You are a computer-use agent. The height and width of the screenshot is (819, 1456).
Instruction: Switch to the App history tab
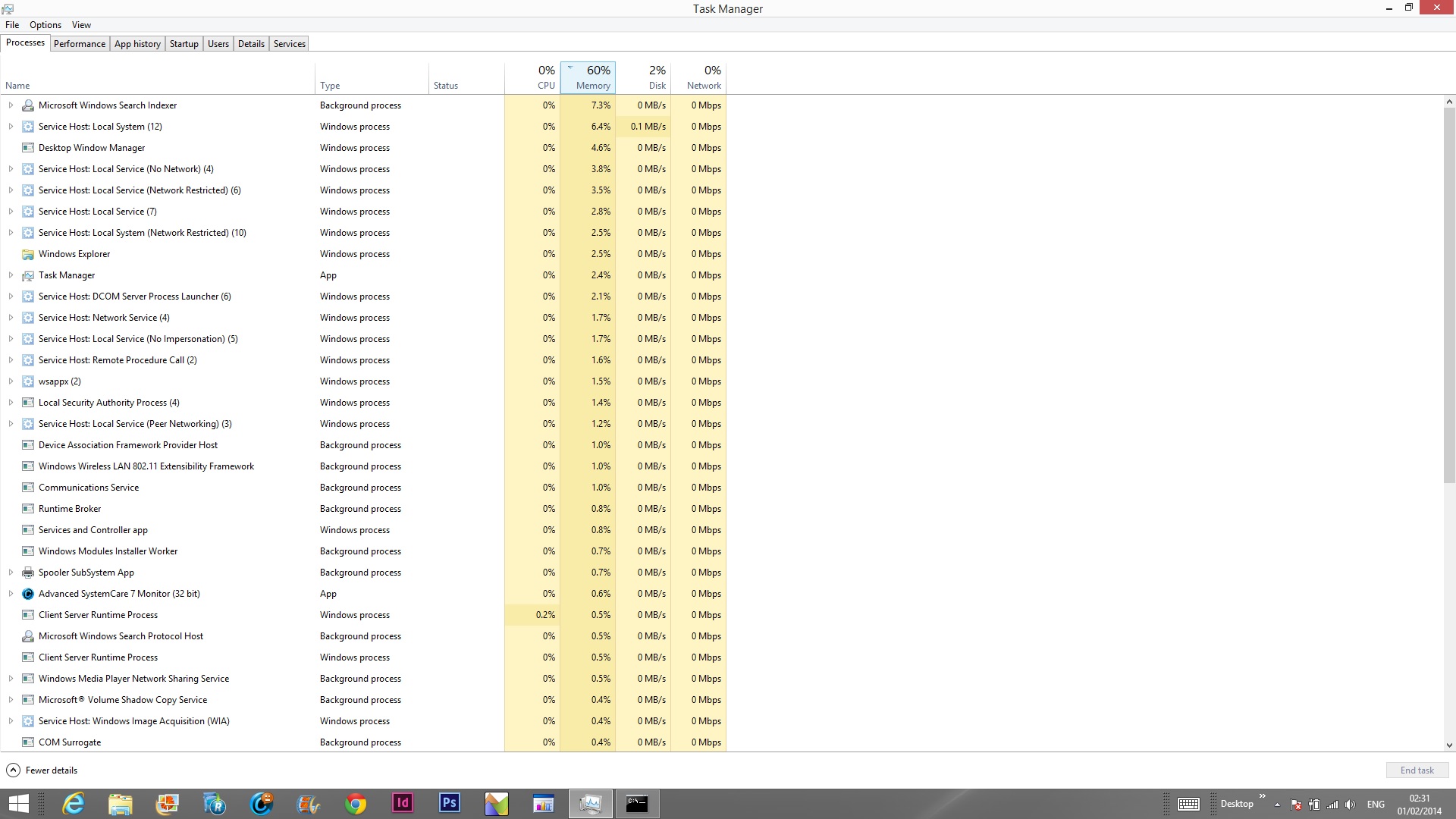pos(137,44)
